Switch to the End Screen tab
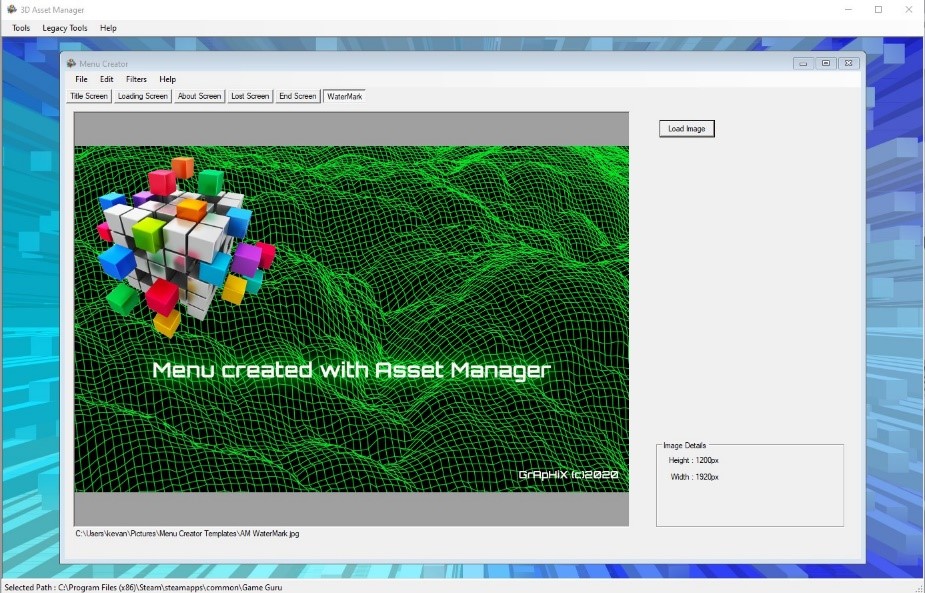925x593 pixels. [297, 96]
